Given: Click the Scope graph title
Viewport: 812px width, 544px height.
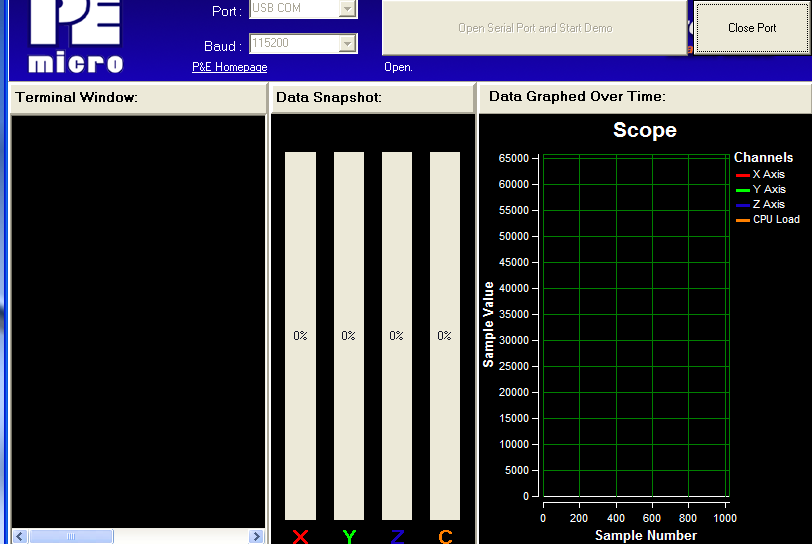Looking at the screenshot, I should coord(645,130).
